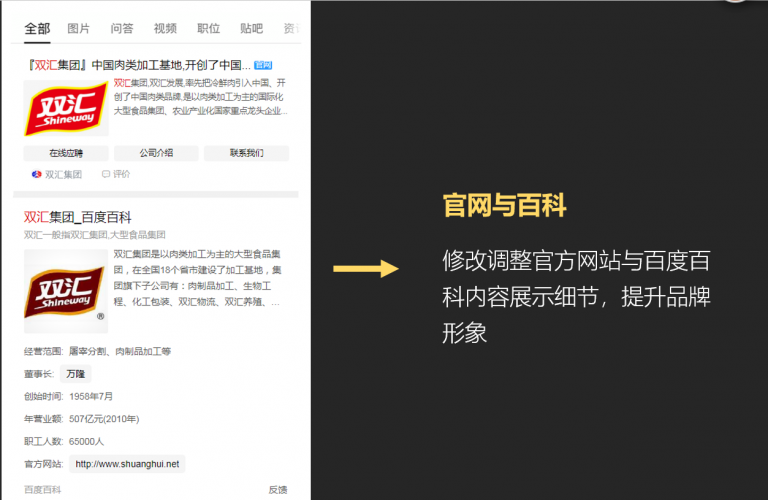Click the 百度百科 source label
768x500 pixels.
pos(43,490)
